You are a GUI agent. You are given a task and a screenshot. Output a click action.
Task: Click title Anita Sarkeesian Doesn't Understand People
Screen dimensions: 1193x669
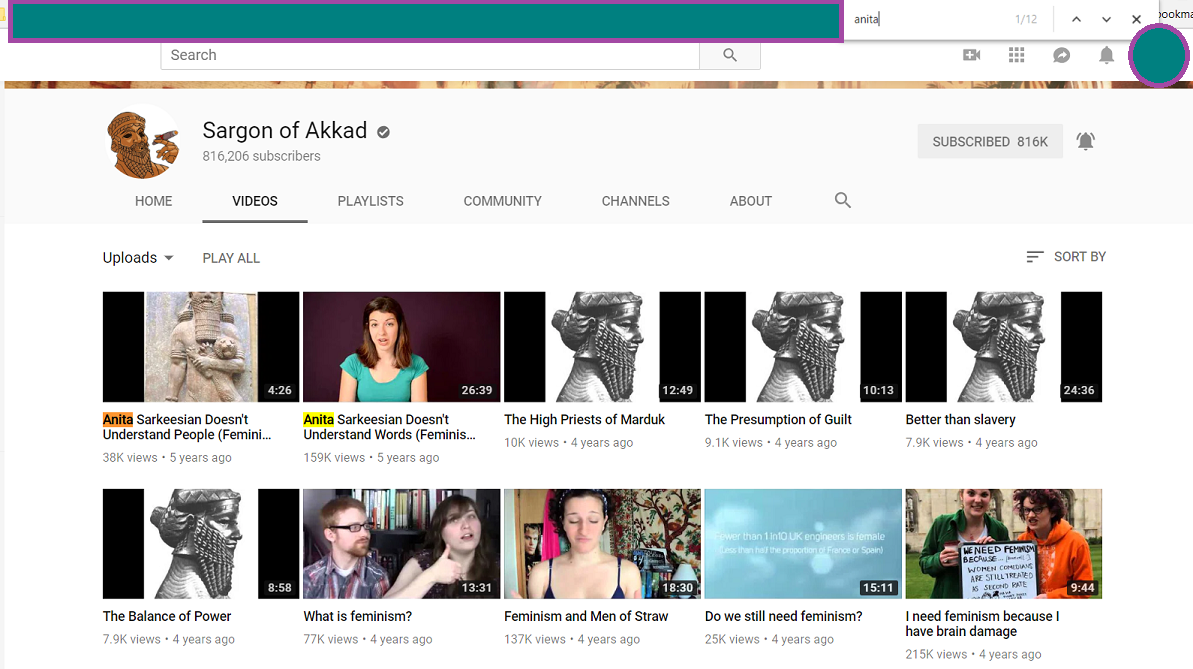tap(187, 427)
